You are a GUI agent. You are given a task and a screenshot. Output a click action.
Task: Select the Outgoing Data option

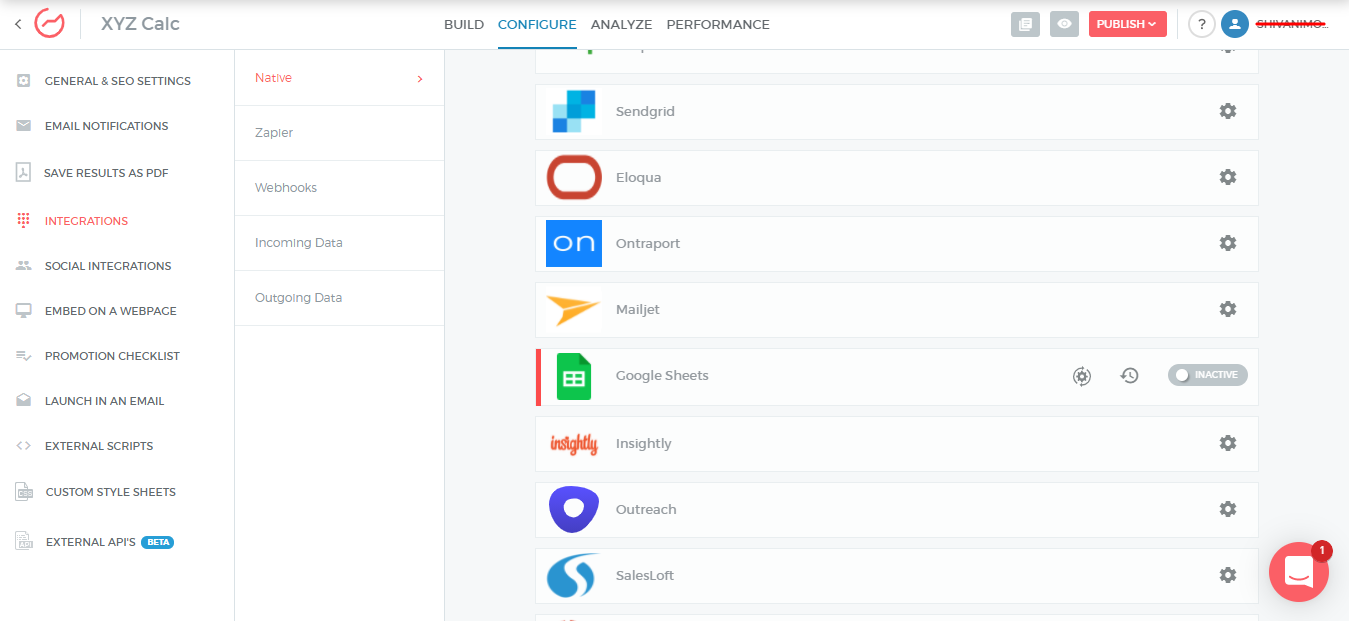point(339,298)
